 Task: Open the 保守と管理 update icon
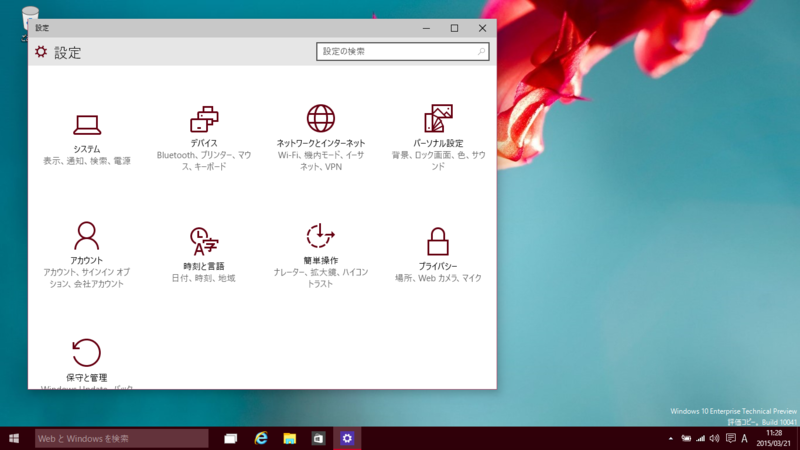coord(87,353)
